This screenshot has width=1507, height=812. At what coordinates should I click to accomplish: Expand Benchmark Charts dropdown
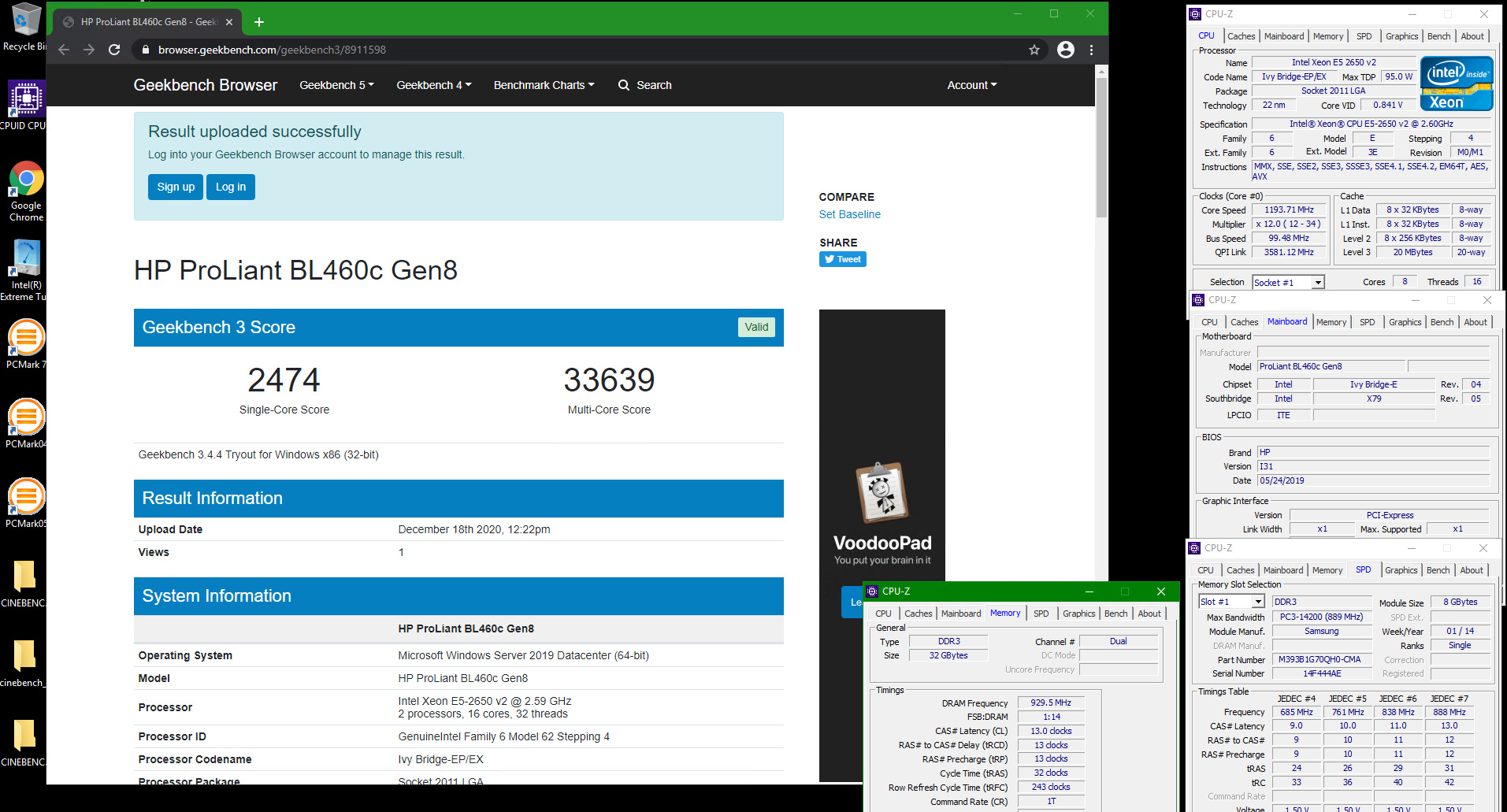click(x=544, y=85)
